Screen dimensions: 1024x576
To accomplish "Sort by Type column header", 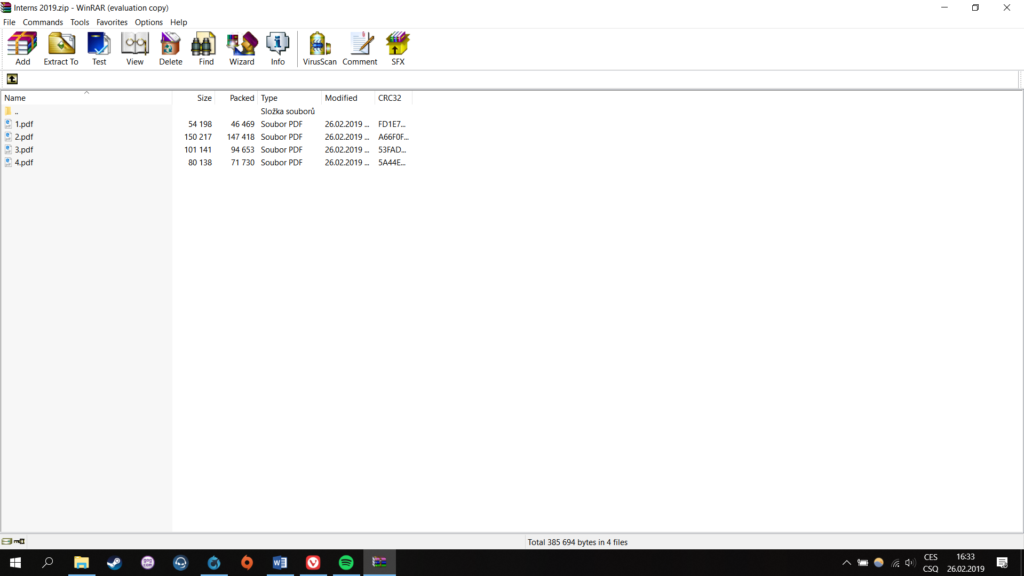I will [x=289, y=98].
